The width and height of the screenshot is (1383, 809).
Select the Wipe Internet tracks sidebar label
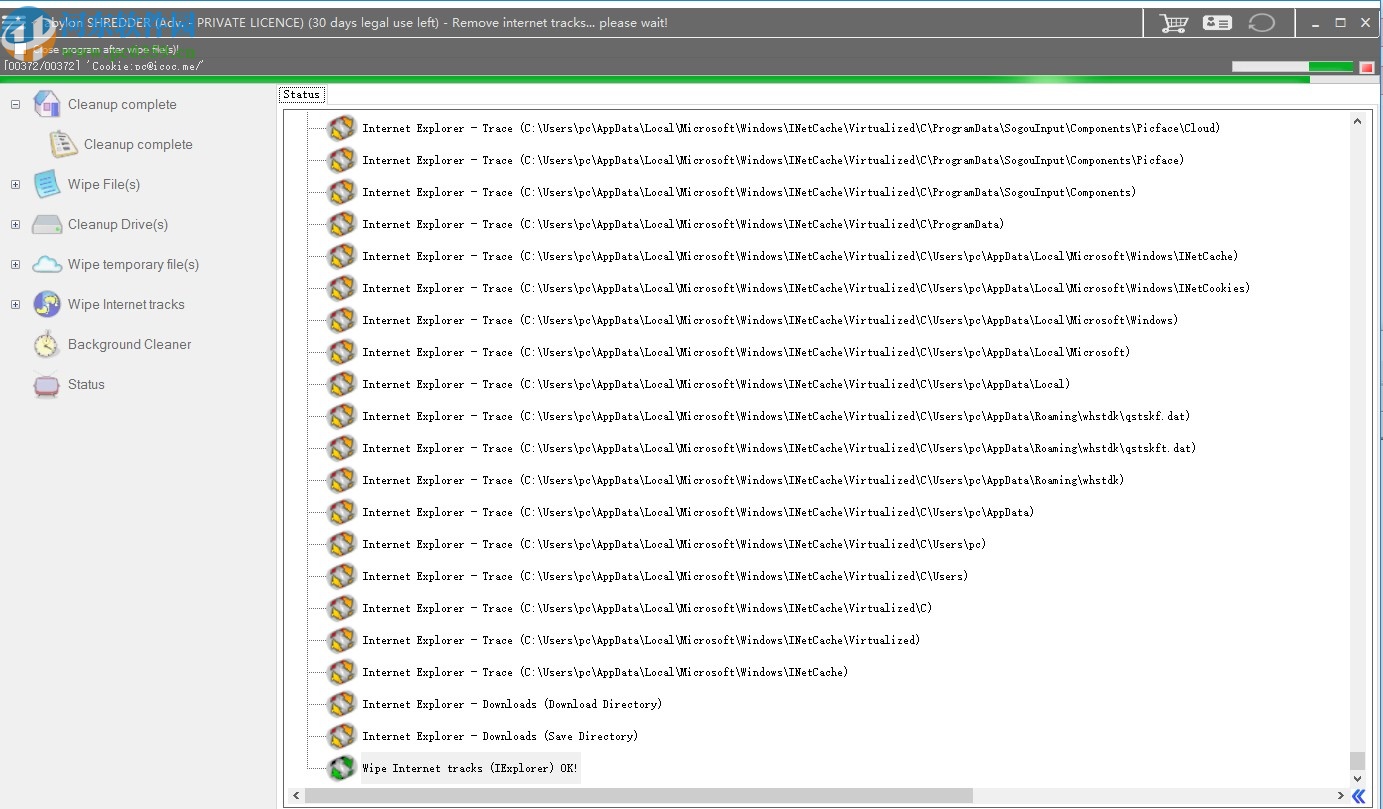point(126,304)
